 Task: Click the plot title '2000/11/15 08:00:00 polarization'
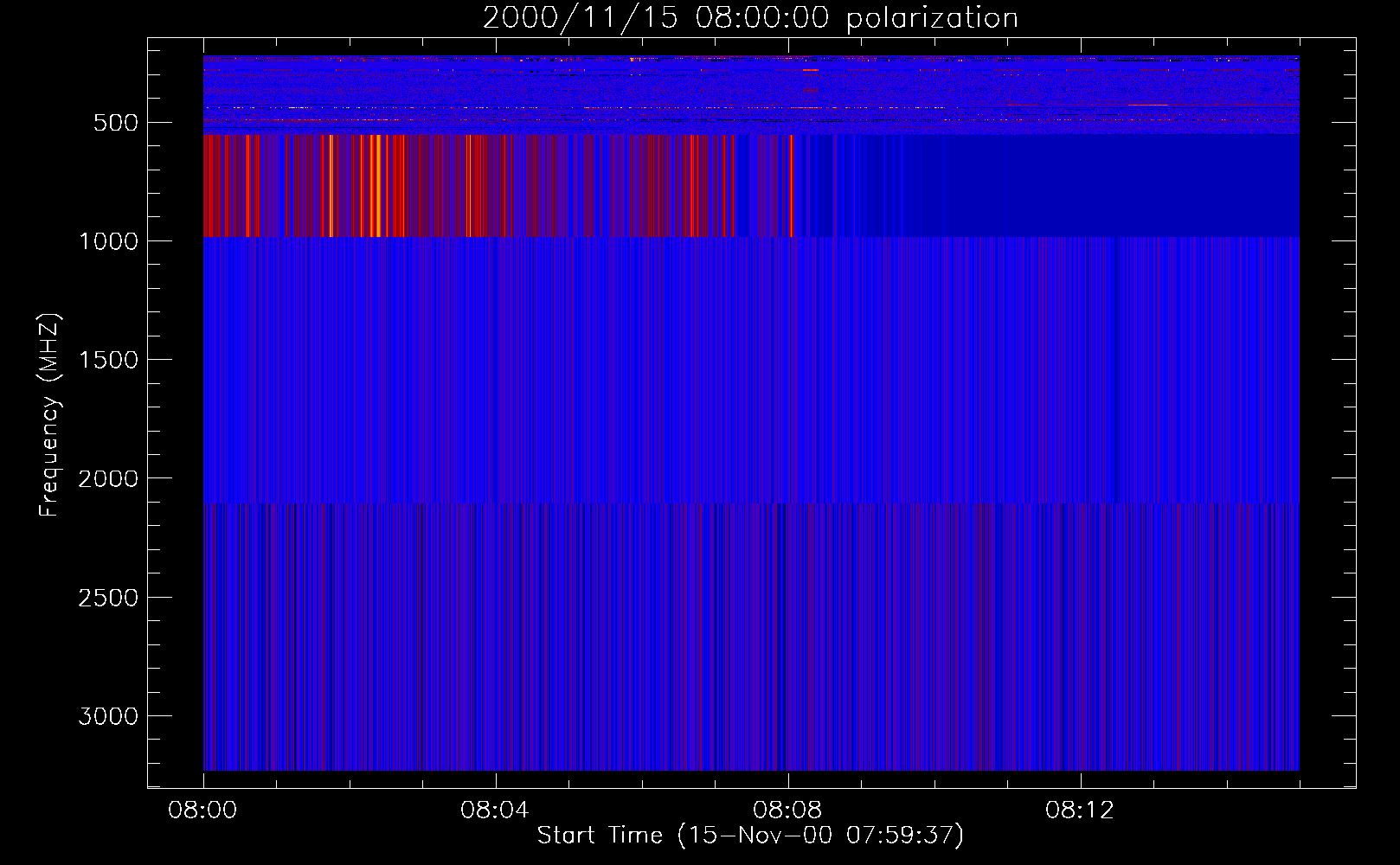tap(750, 18)
